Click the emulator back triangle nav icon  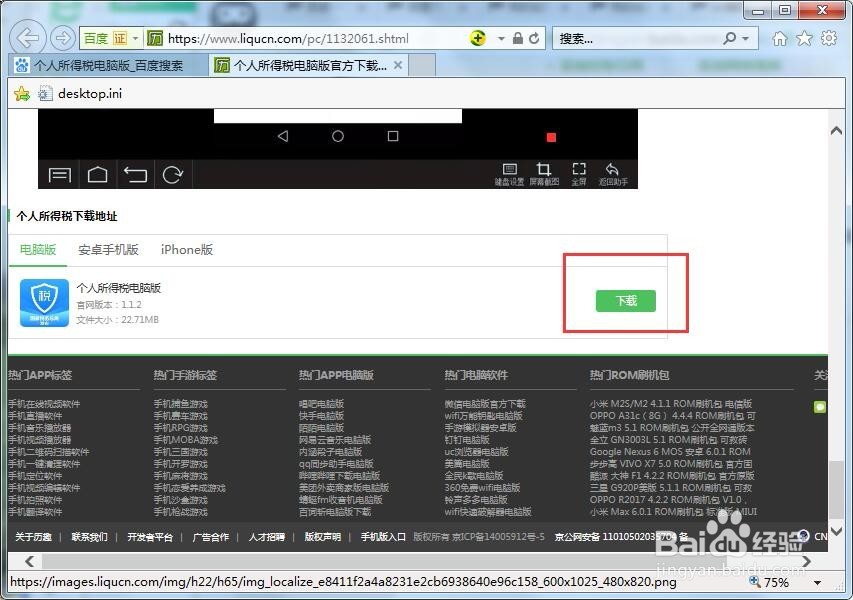pyautogui.click(x=283, y=136)
